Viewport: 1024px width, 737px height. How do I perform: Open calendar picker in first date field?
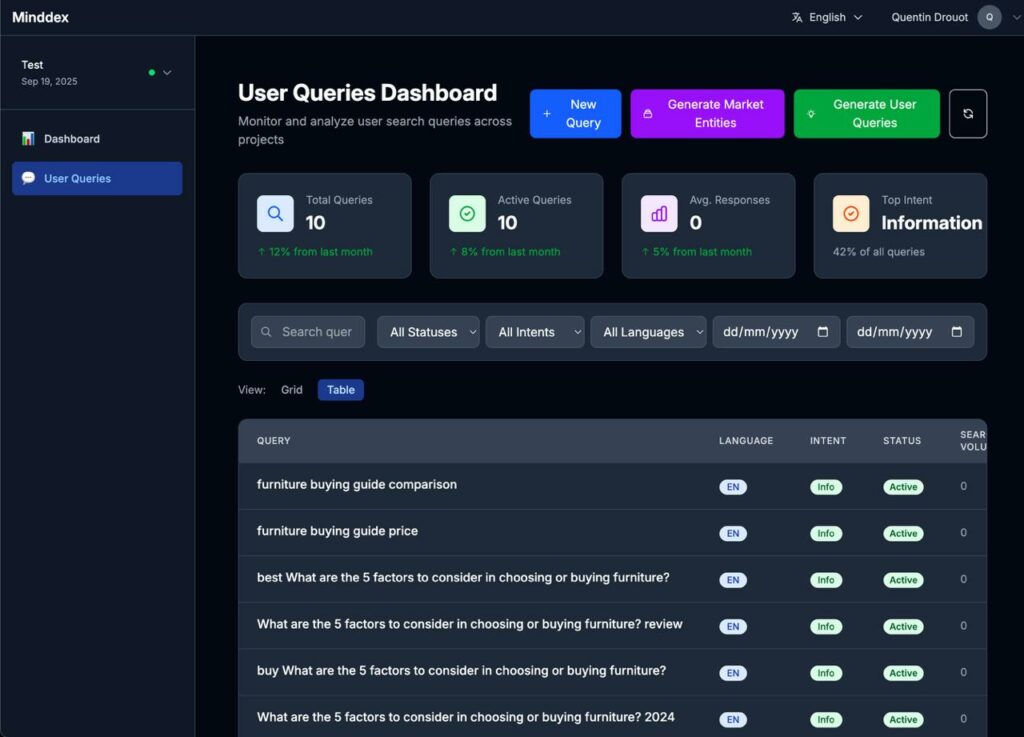coord(823,332)
